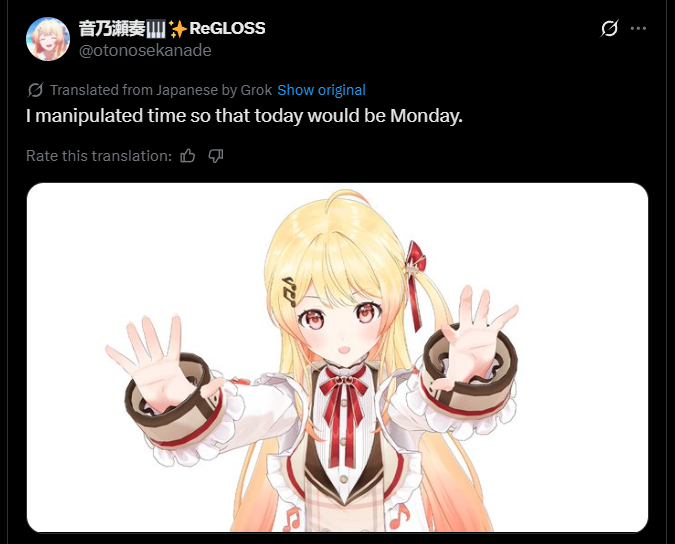Open the three-dot more options menu
Image resolution: width=675 pixels, height=544 pixels.
coord(638,28)
